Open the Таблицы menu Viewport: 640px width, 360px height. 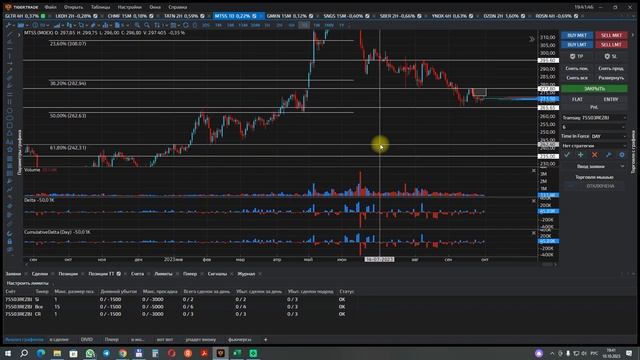pos(100,7)
